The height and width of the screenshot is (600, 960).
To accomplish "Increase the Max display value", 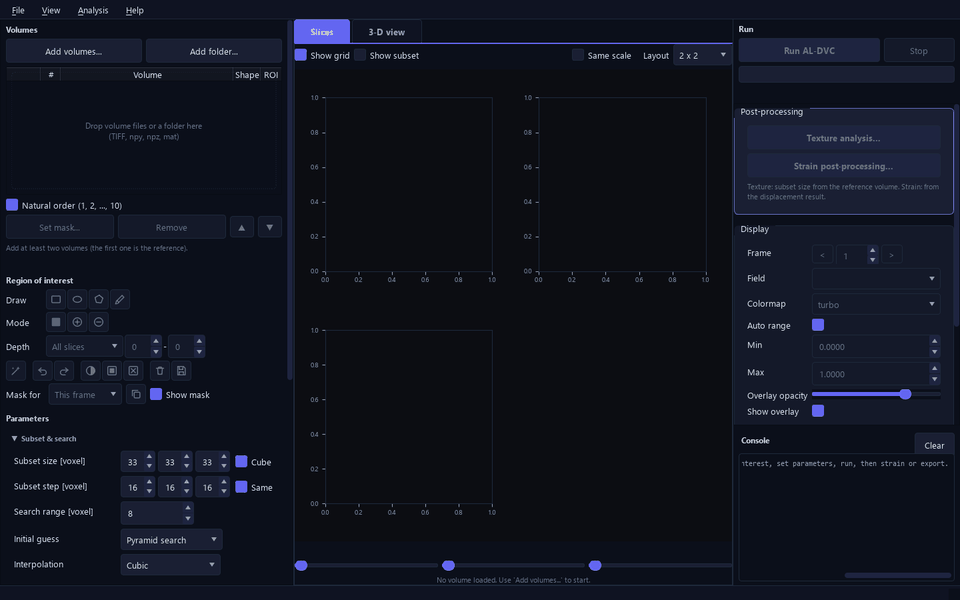I will click(x=934, y=368).
